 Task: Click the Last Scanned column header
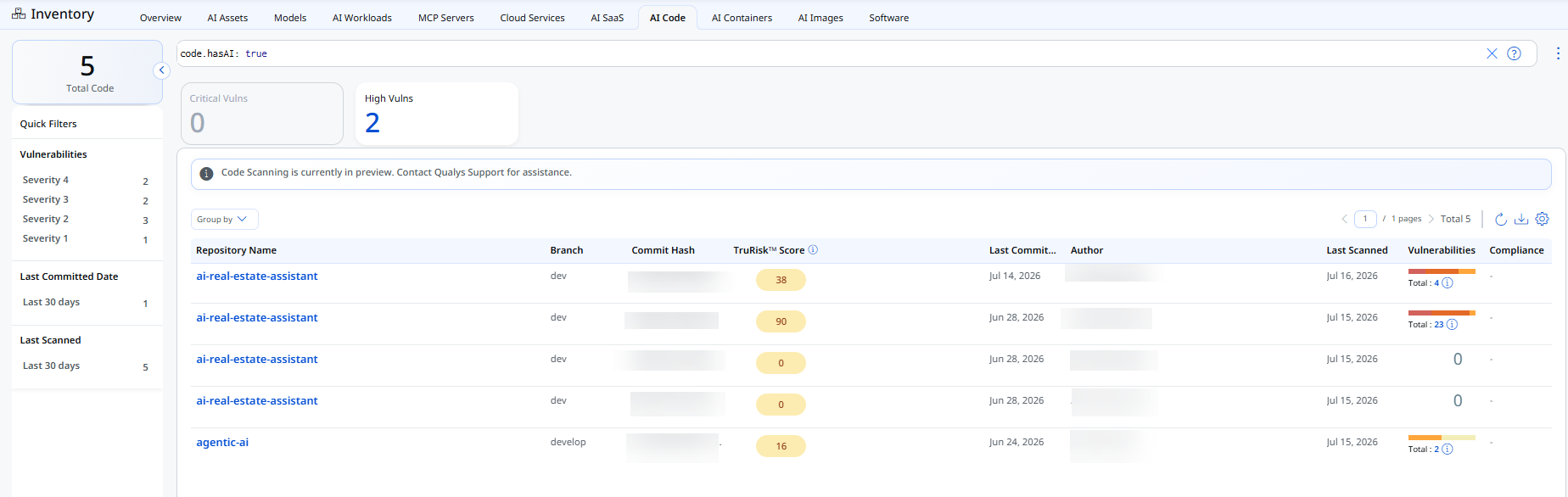(1357, 250)
